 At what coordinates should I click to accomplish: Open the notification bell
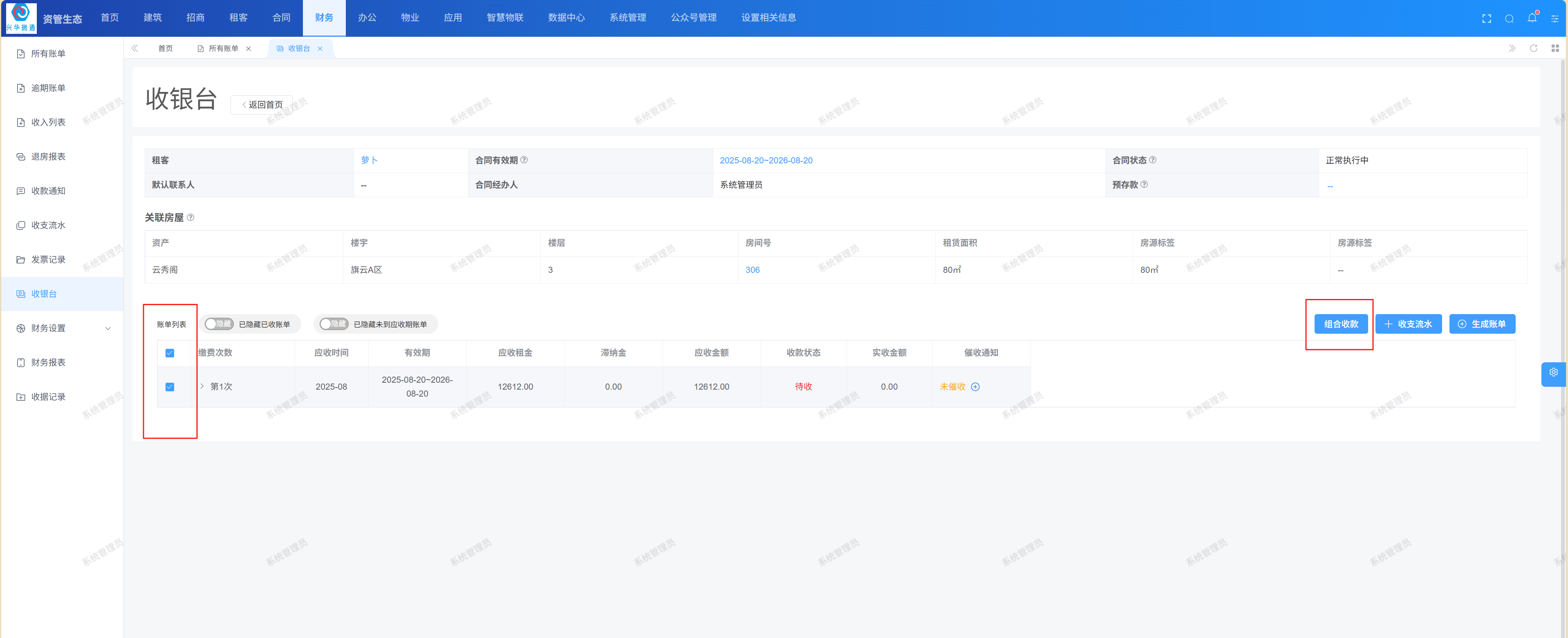[1532, 18]
